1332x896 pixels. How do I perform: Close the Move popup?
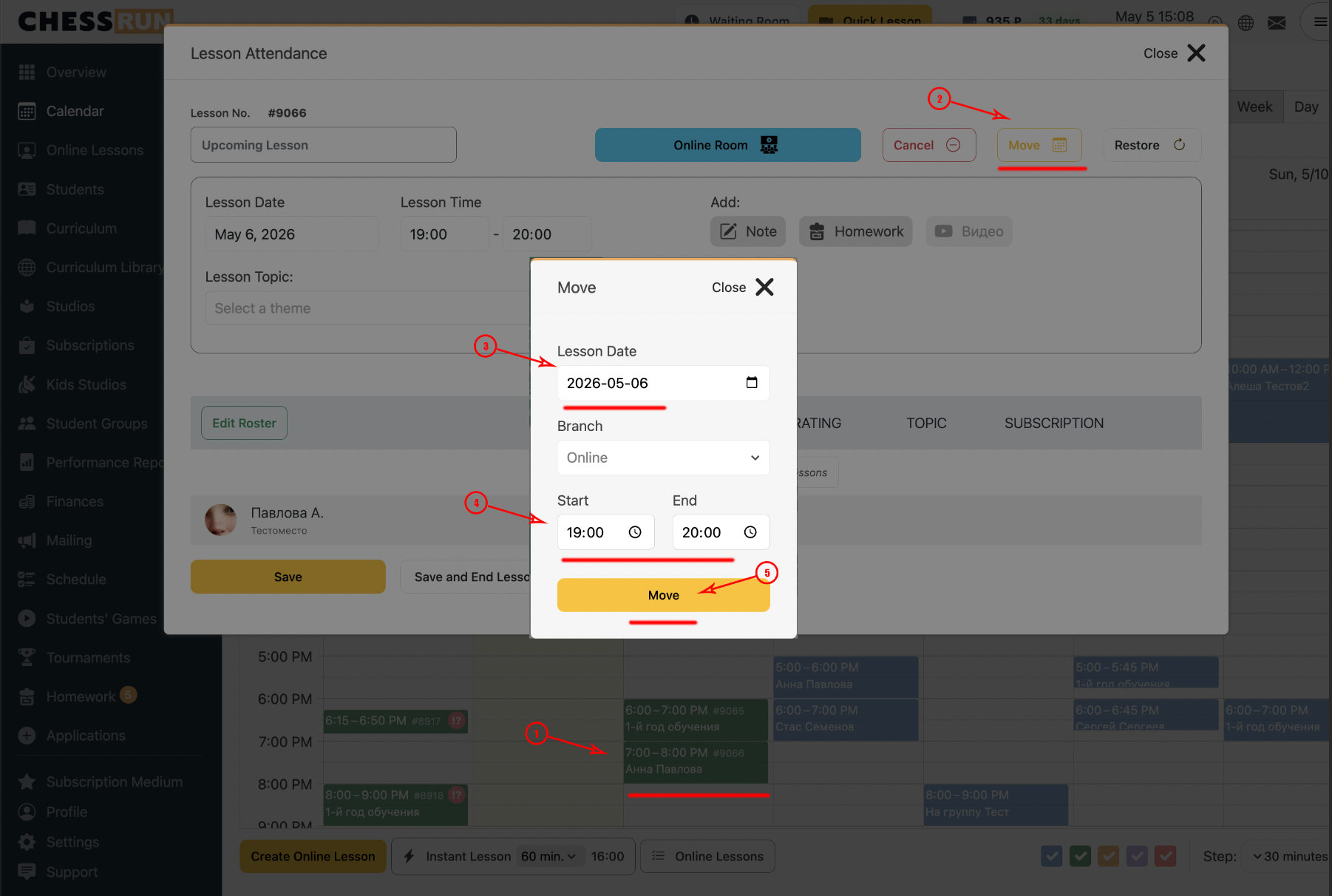743,287
